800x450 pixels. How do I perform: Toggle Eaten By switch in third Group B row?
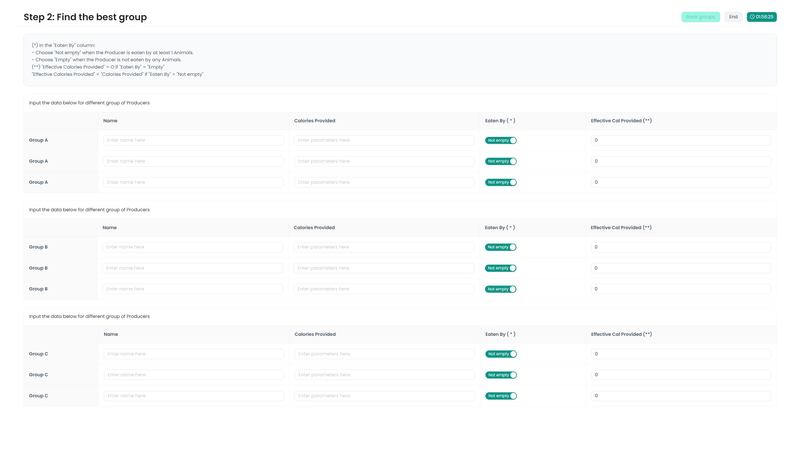click(501, 289)
